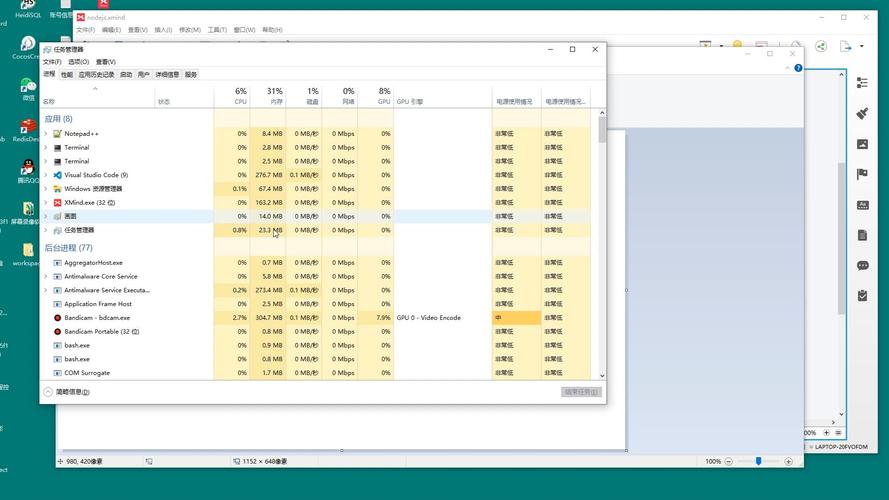
Task: Open the CocosCreator desktop icon
Action: coord(27,47)
